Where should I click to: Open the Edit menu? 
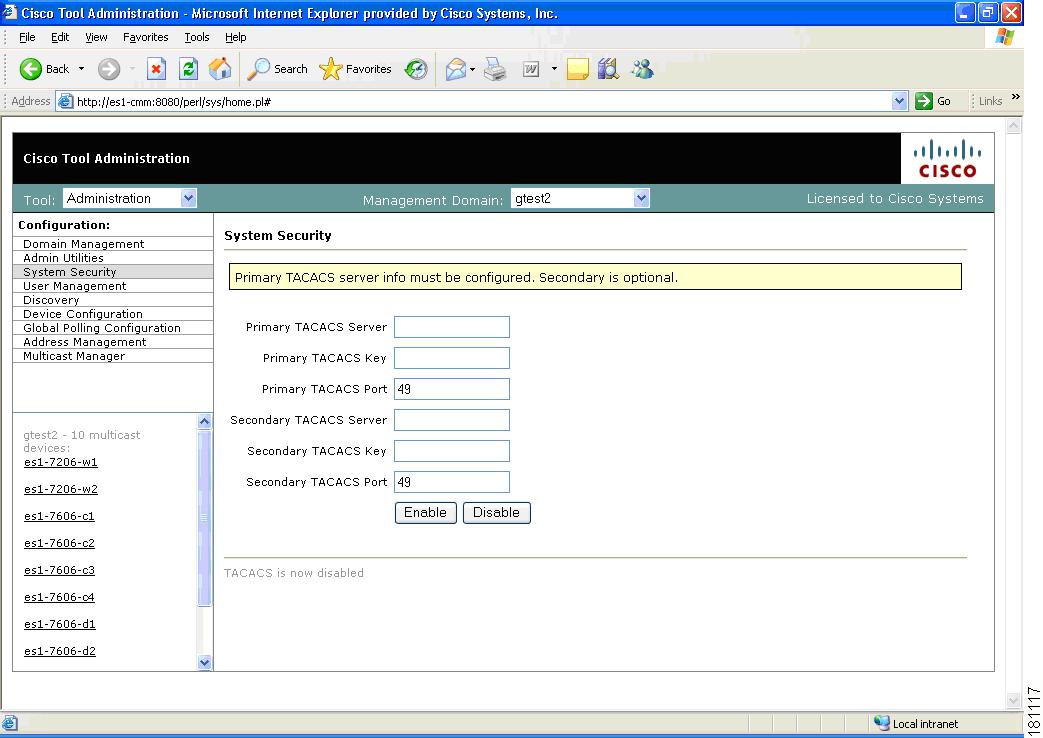click(x=60, y=37)
